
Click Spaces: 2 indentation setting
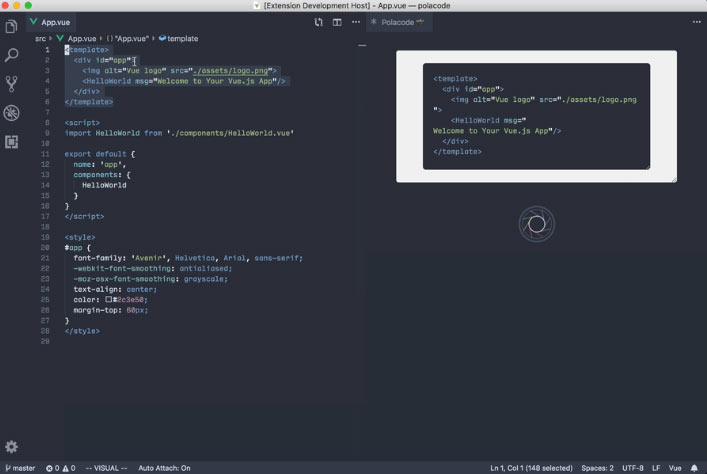coord(597,468)
